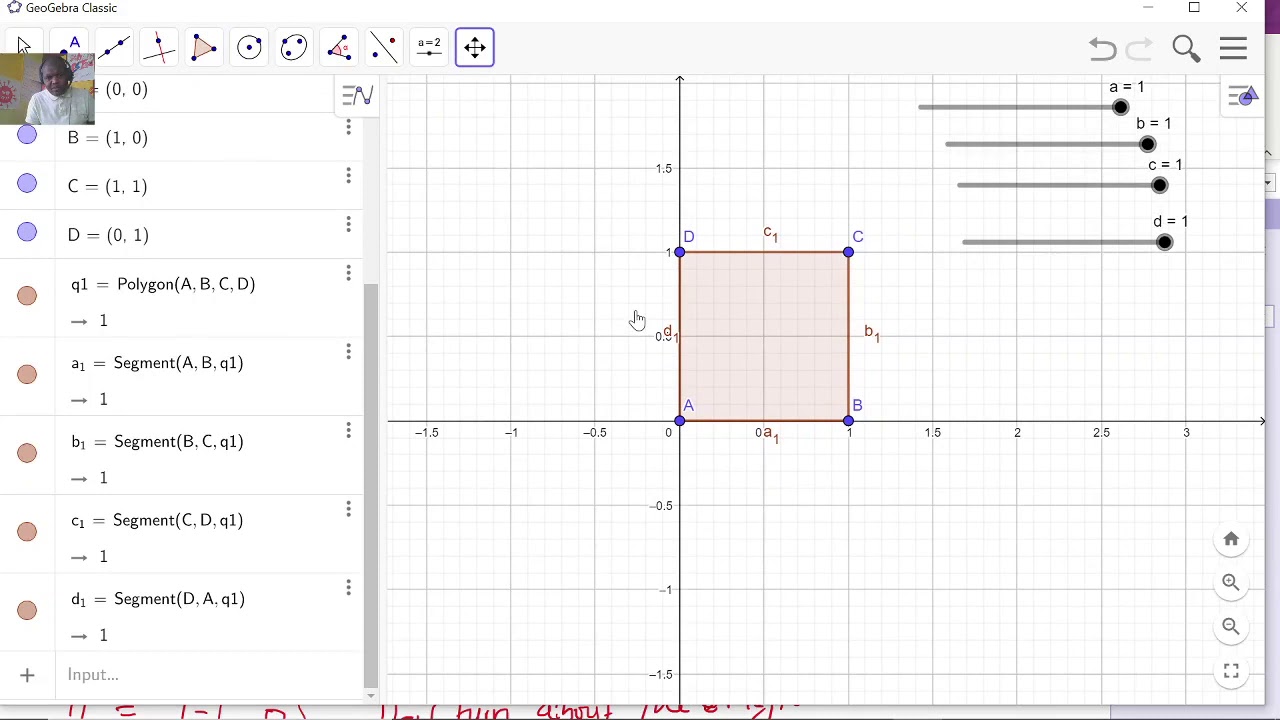Click slider a = 1 handle
Viewport: 1280px width, 720px height.
[1120, 107]
